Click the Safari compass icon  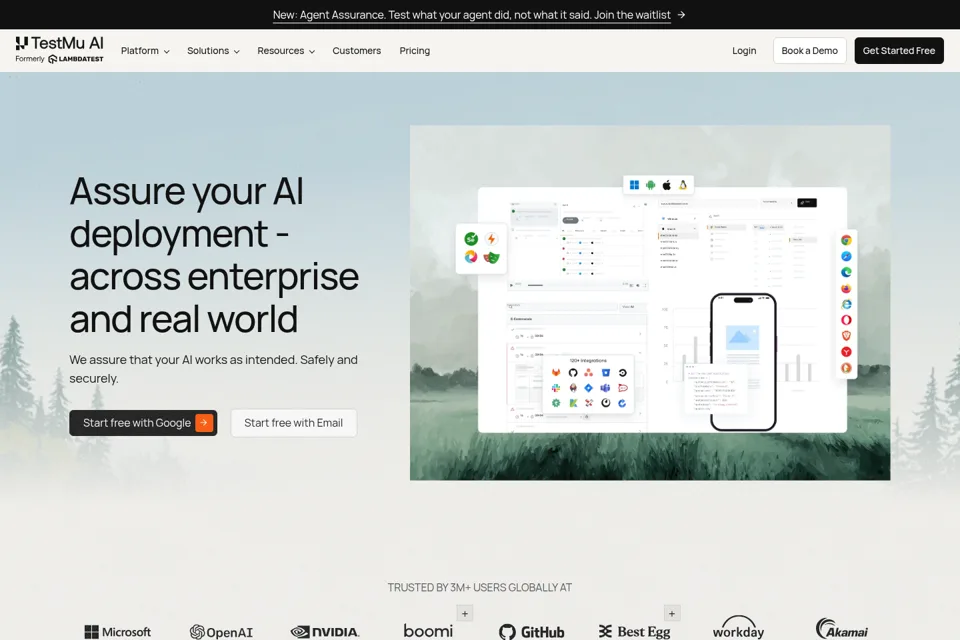(x=846, y=256)
